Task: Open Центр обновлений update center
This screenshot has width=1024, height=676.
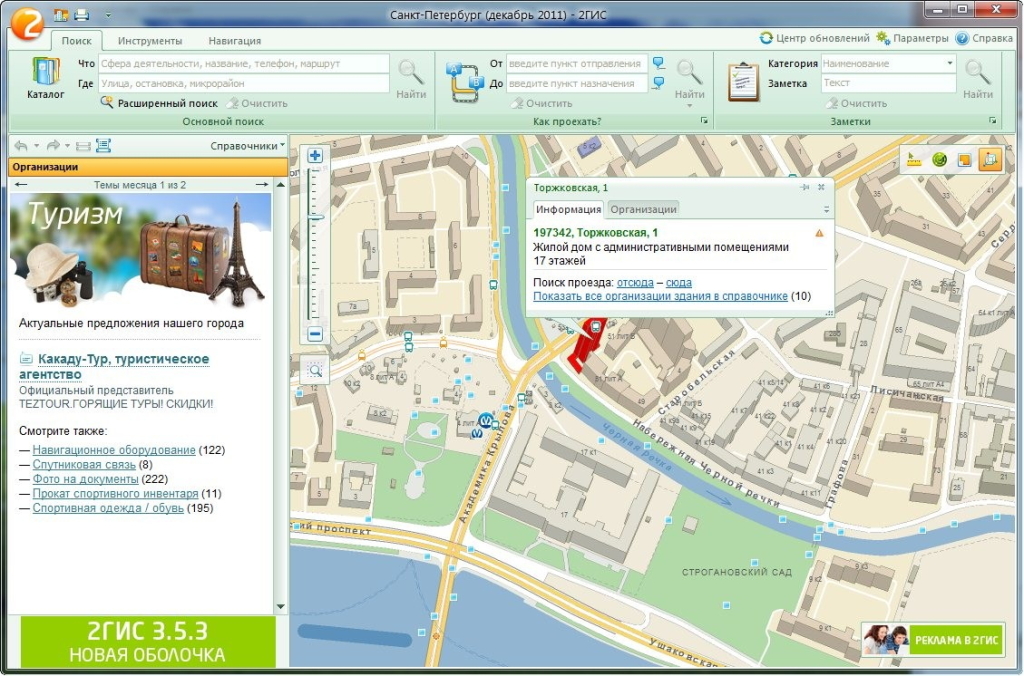Action: [814, 38]
